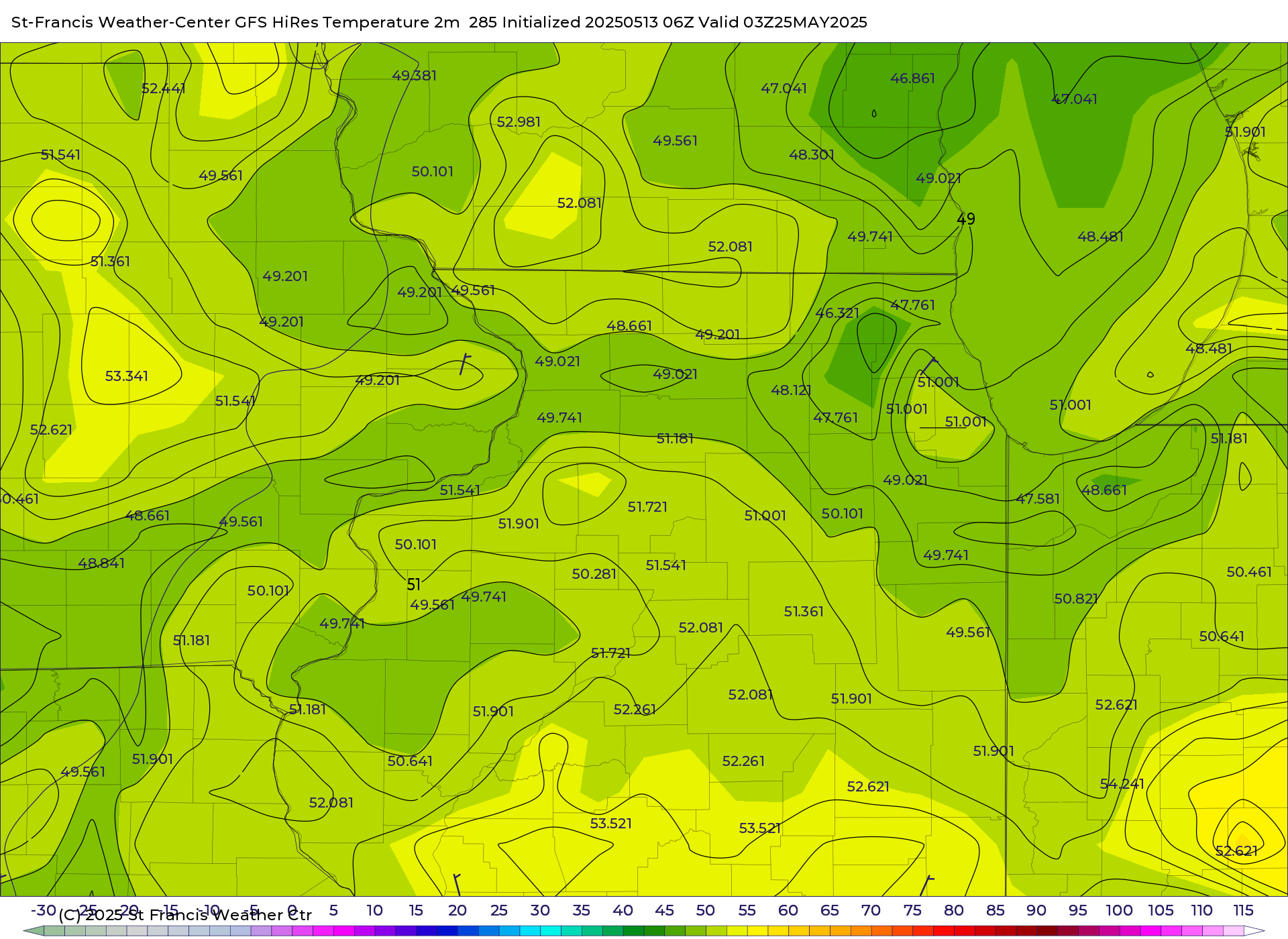Select the 53.341 temperature value
Image resolution: width=1288 pixels, height=939 pixels.
point(127,376)
